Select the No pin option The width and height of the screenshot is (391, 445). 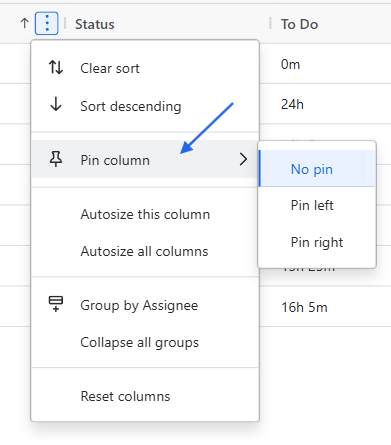(317, 169)
